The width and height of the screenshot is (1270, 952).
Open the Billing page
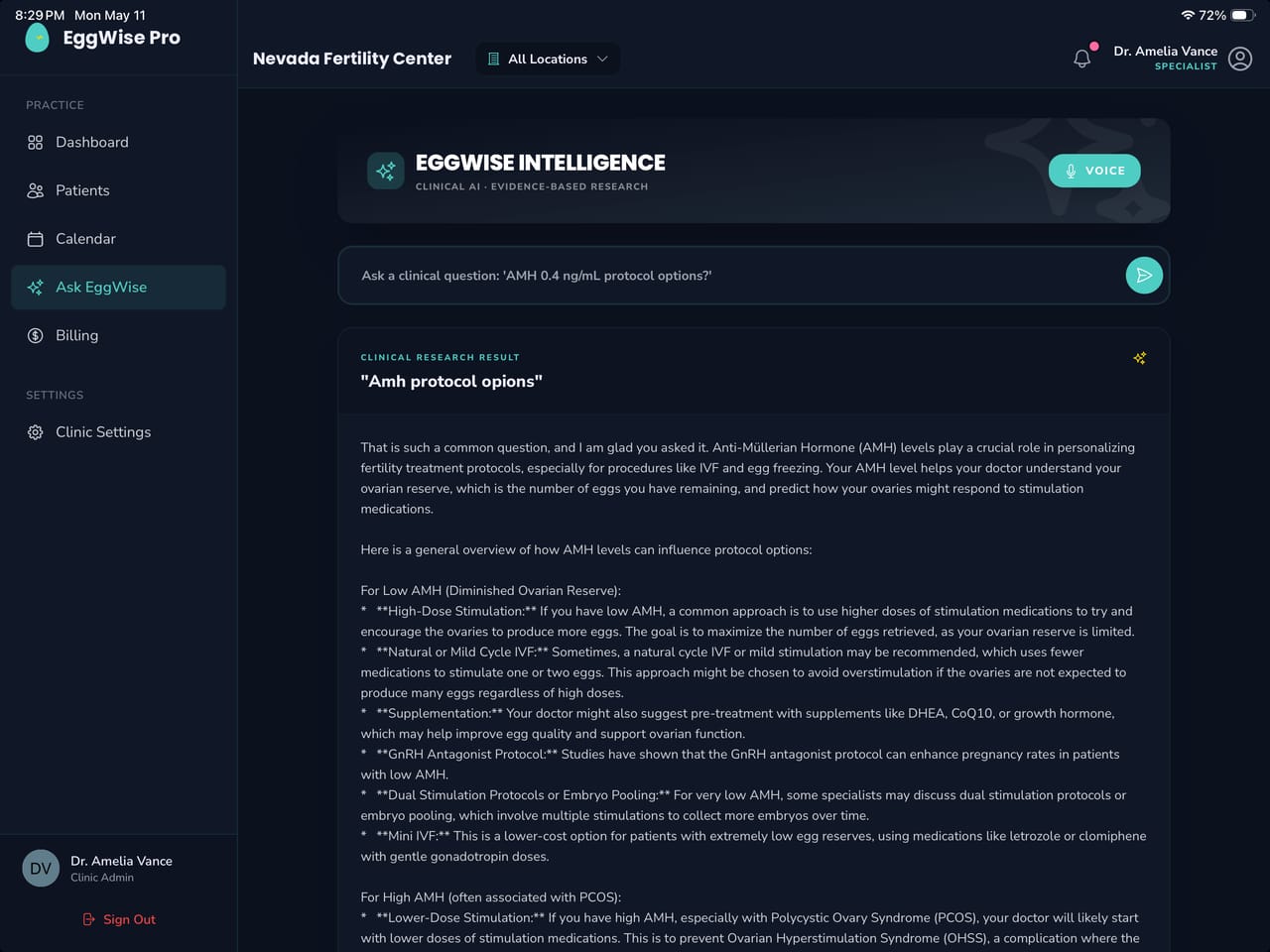(x=118, y=335)
